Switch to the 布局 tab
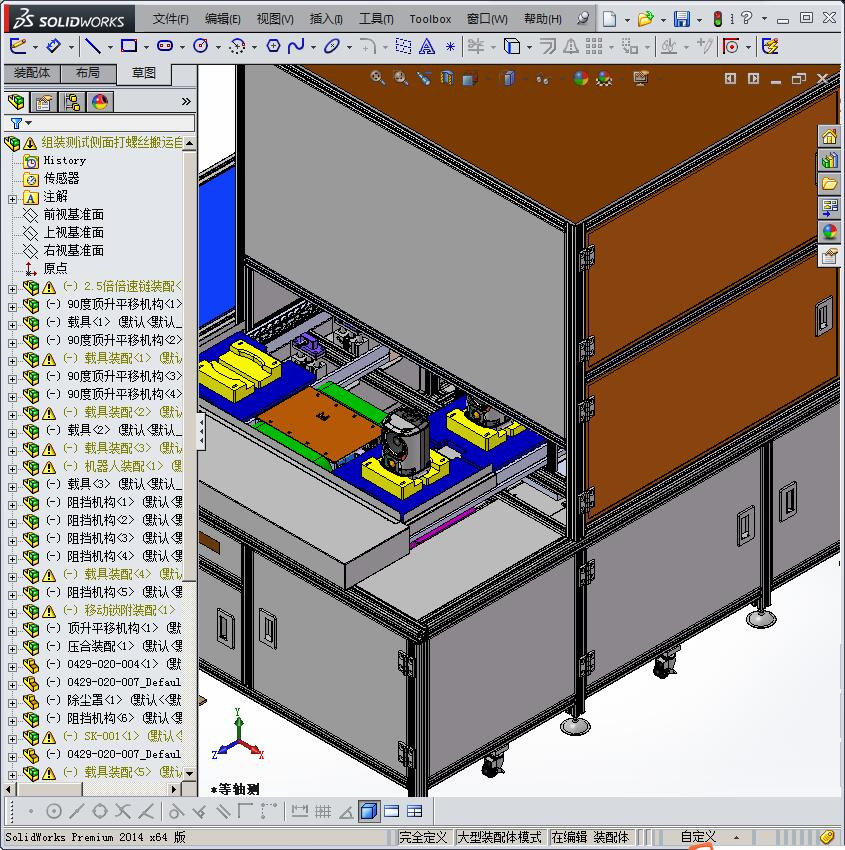Viewport: 845px width, 850px height. click(88, 73)
